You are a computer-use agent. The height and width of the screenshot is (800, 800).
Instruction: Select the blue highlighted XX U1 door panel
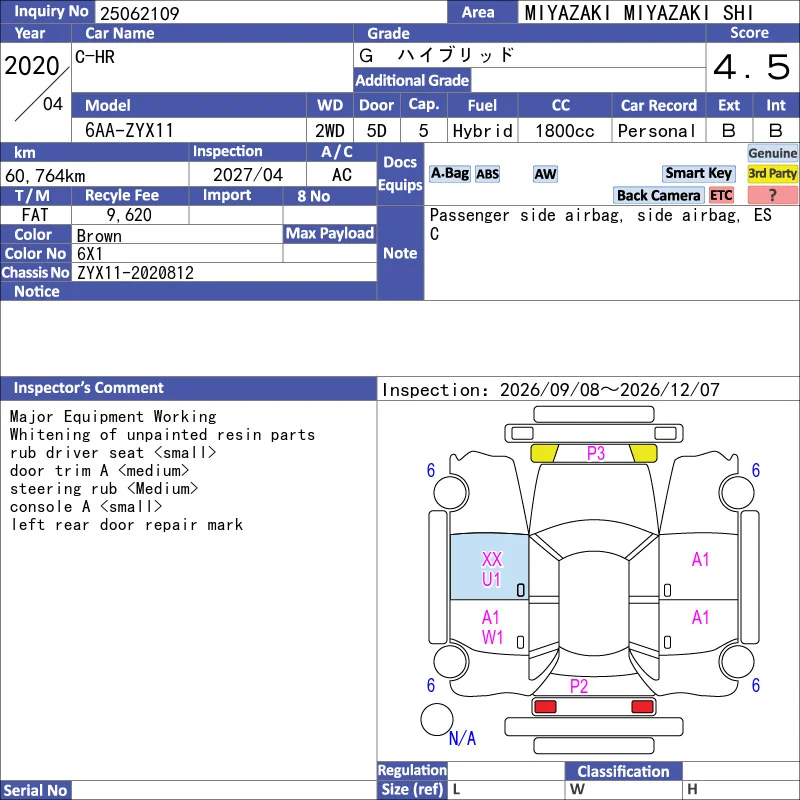[489, 567]
